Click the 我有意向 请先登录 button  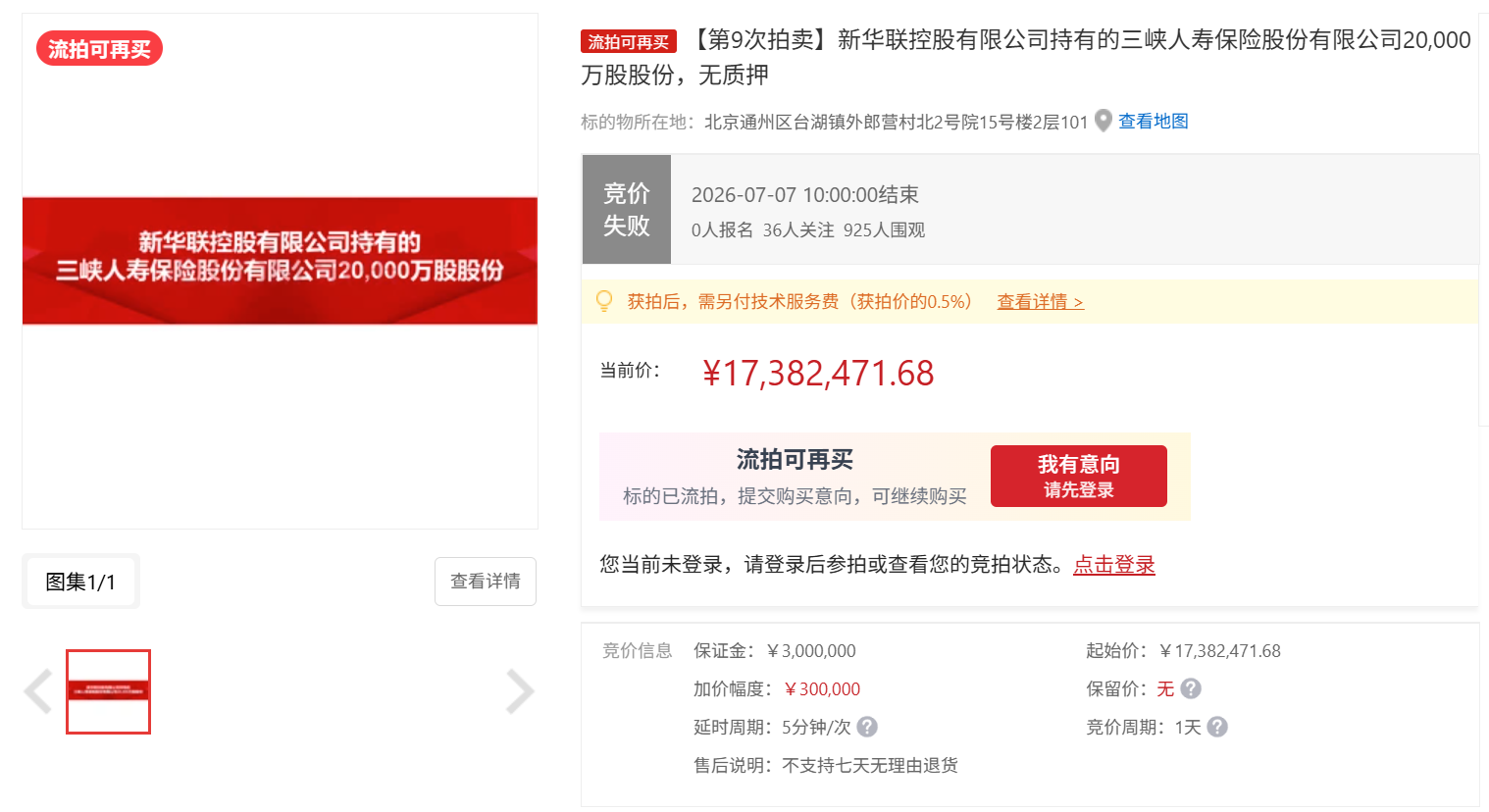tap(1079, 476)
